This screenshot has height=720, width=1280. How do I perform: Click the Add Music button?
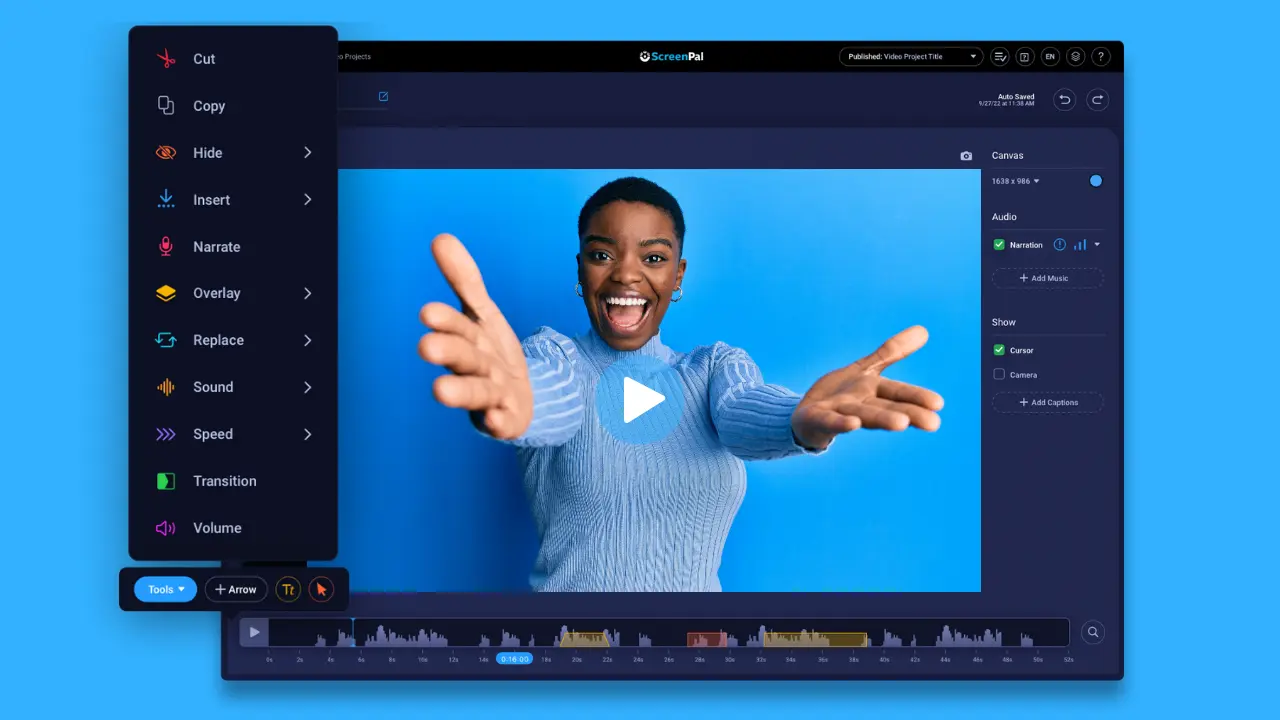pos(1047,278)
